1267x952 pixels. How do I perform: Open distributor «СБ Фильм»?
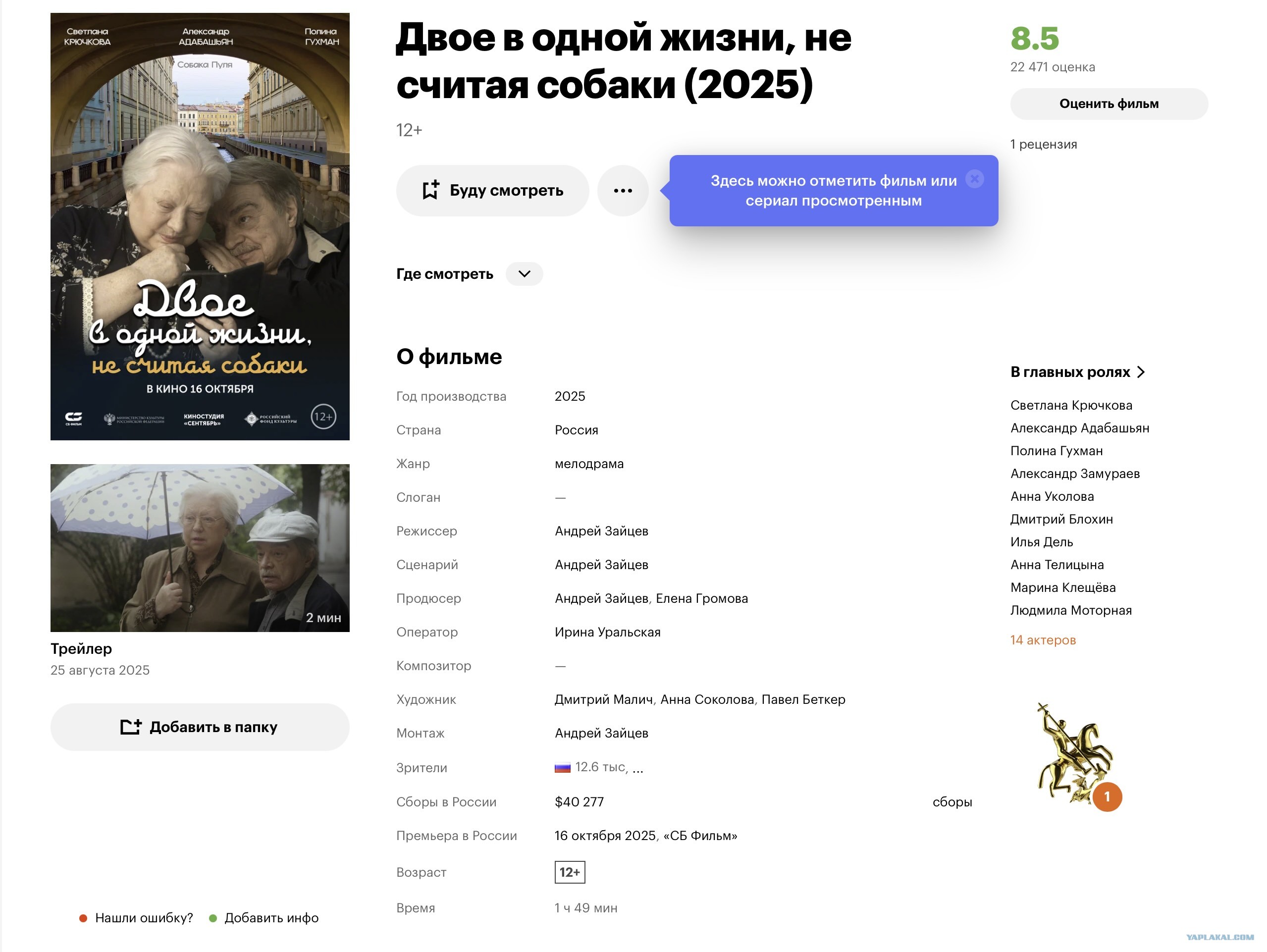[700, 836]
